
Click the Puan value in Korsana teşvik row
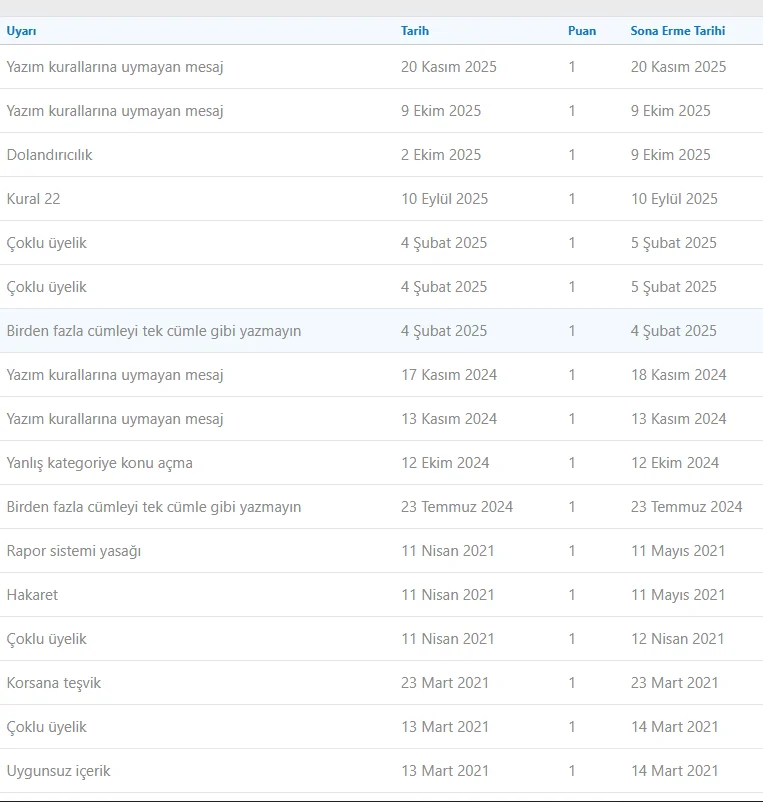pyautogui.click(x=572, y=682)
